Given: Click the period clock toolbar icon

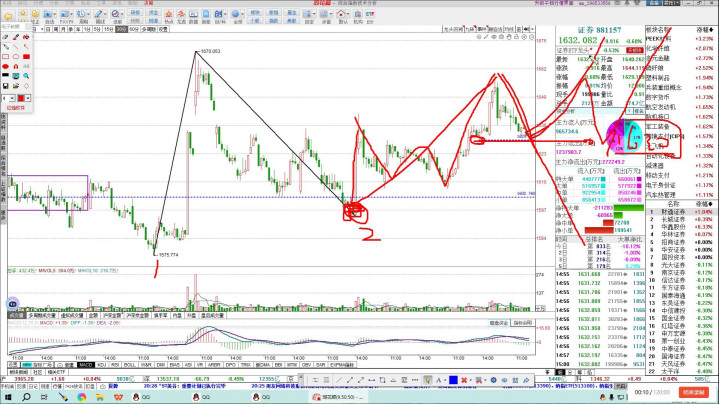Looking at the screenshot, I should [81, 15].
